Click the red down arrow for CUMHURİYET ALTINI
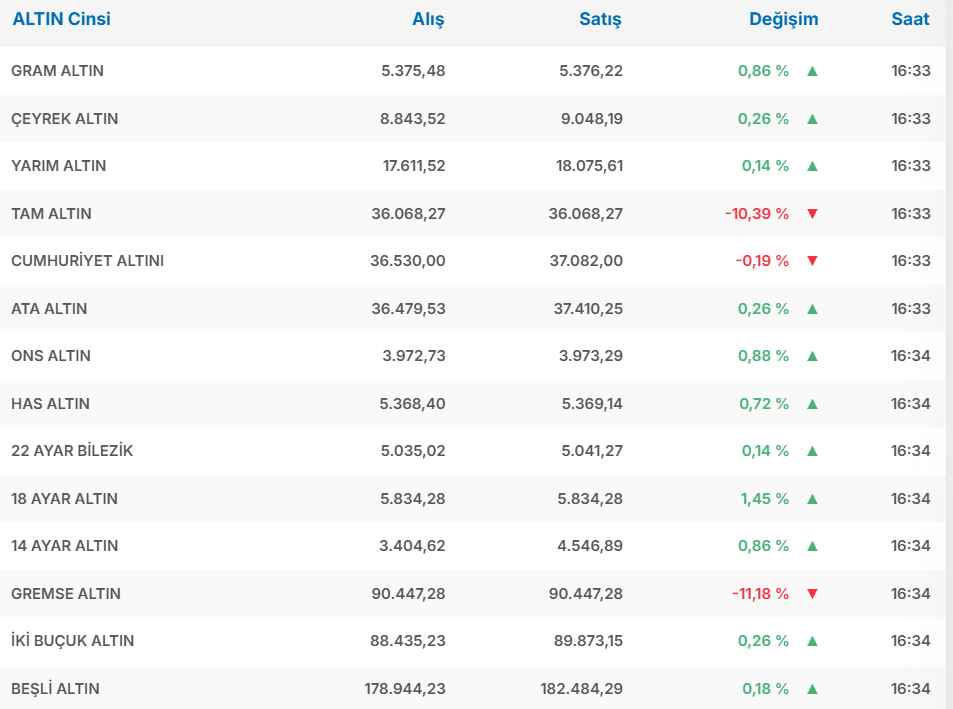This screenshot has width=953, height=709. tap(812, 261)
